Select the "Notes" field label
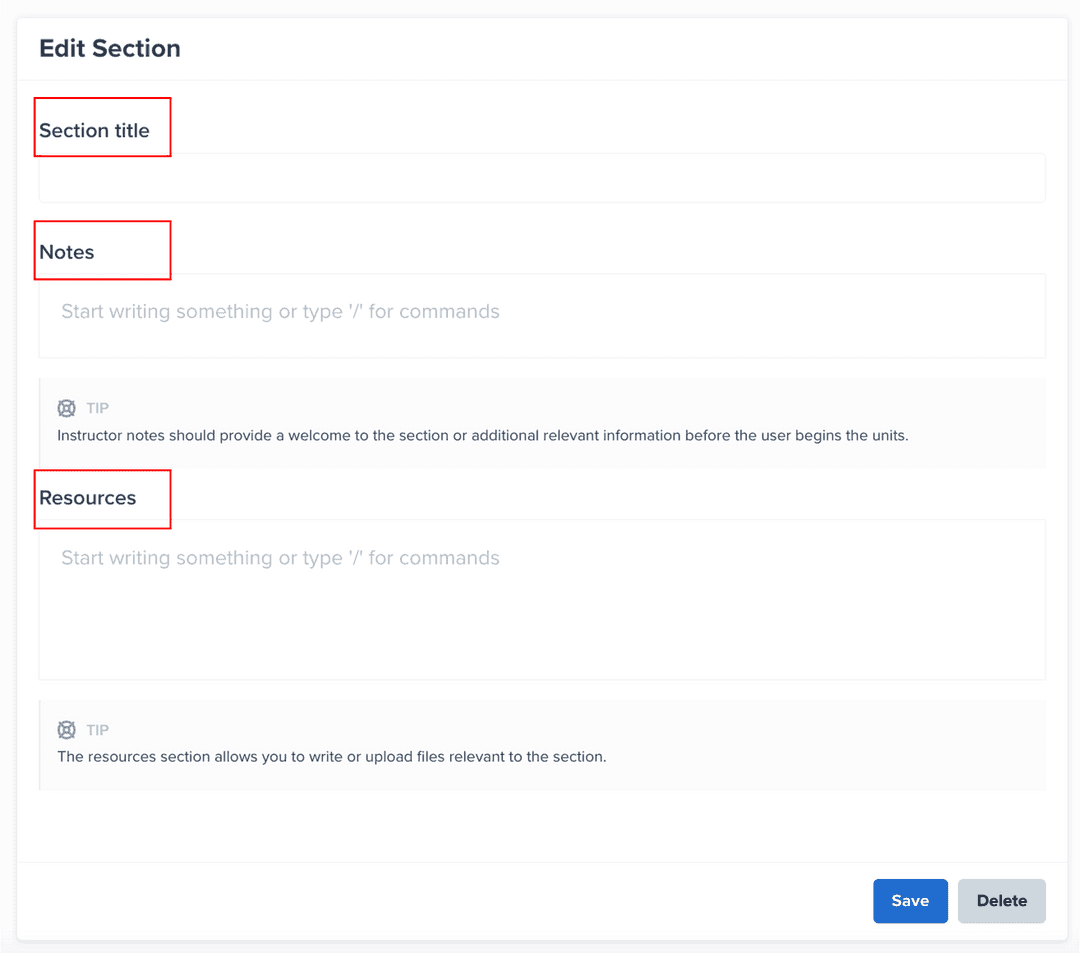This screenshot has width=1080, height=953. pyautogui.click(x=67, y=253)
